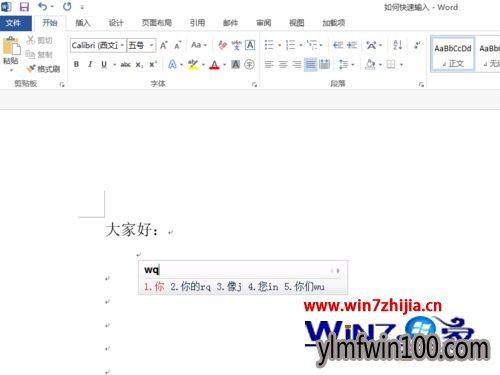Go to the next IME candidate page
Viewport: 500px width, 375px height.
click(338, 271)
